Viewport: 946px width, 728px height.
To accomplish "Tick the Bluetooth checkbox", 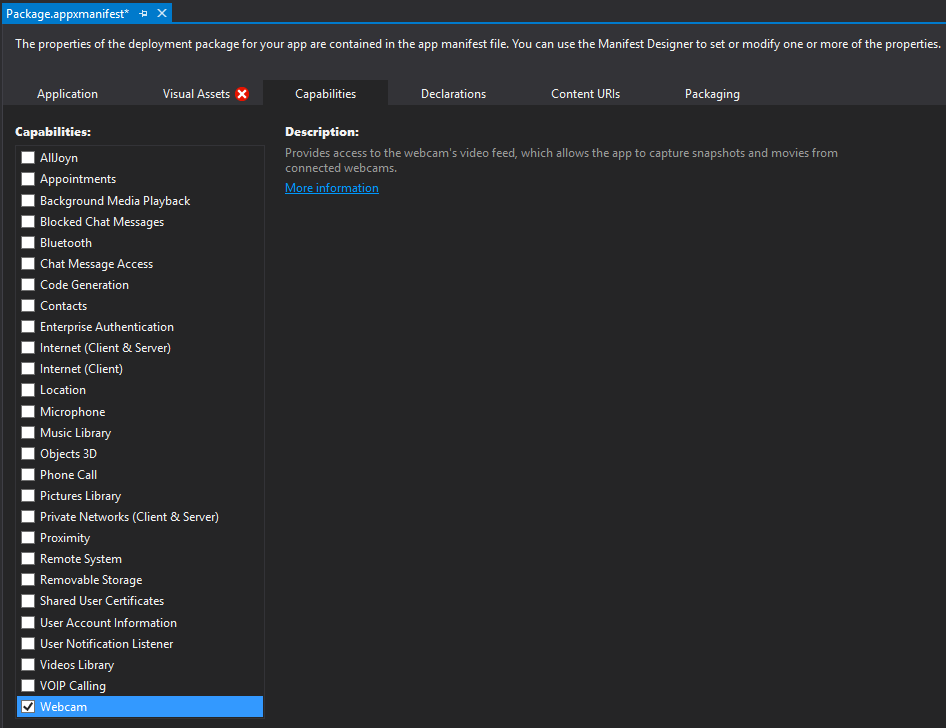I will point(28,243).
